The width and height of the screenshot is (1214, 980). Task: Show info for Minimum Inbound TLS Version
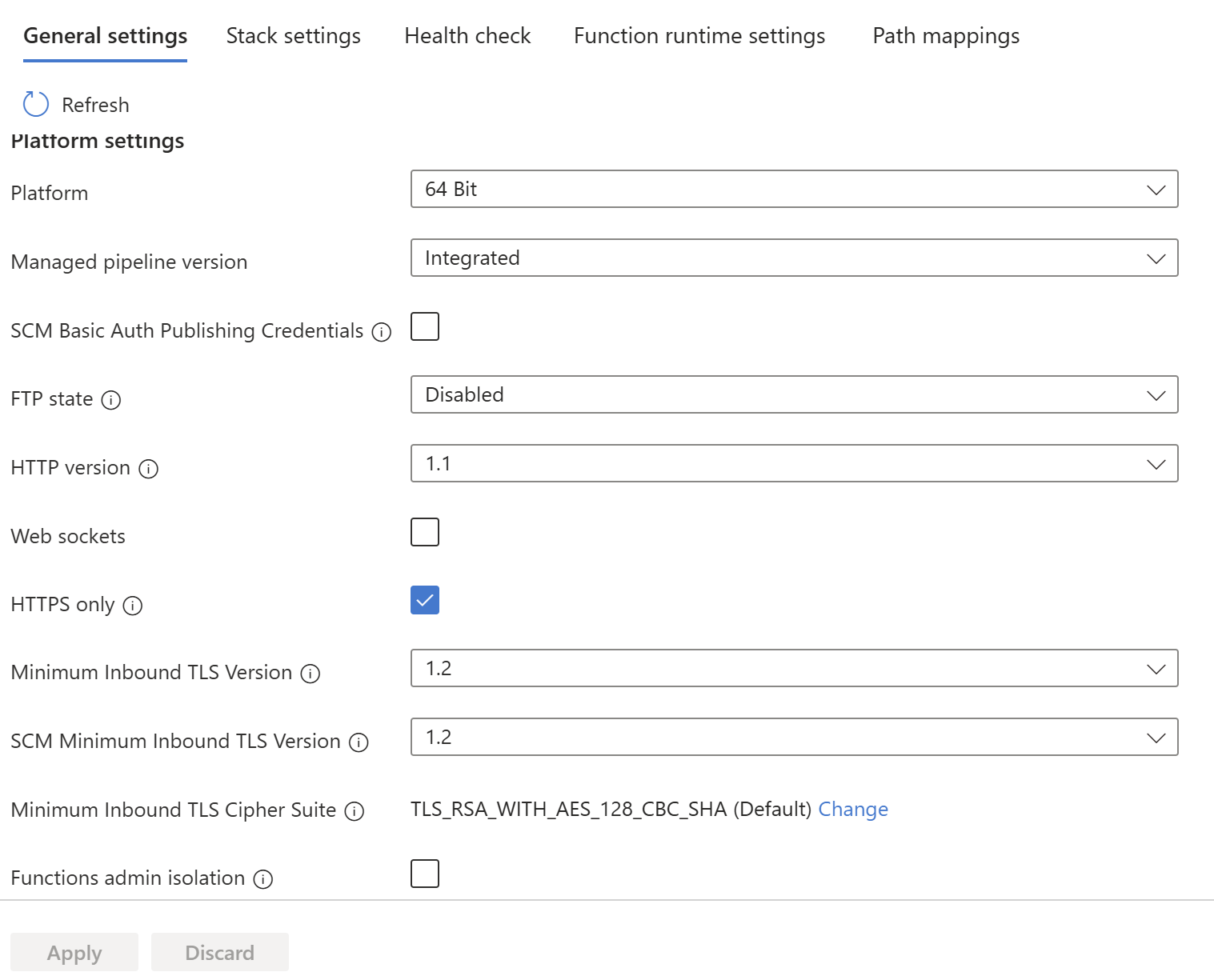coord(311,674)
